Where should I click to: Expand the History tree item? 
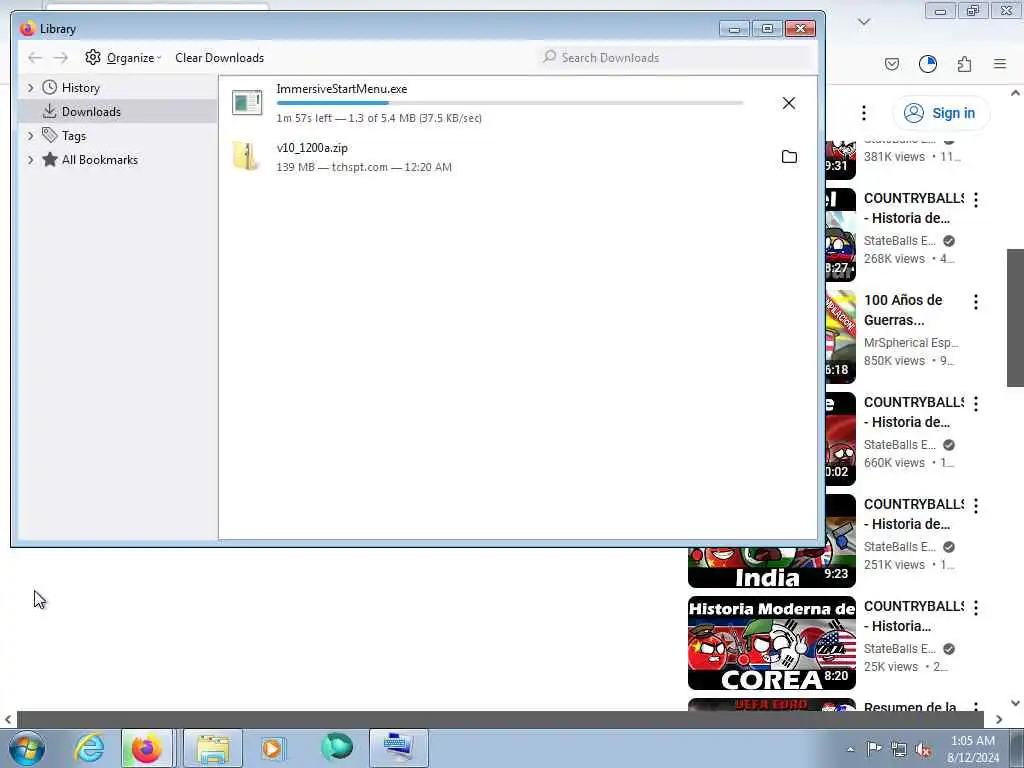click(x=30, y=88)
